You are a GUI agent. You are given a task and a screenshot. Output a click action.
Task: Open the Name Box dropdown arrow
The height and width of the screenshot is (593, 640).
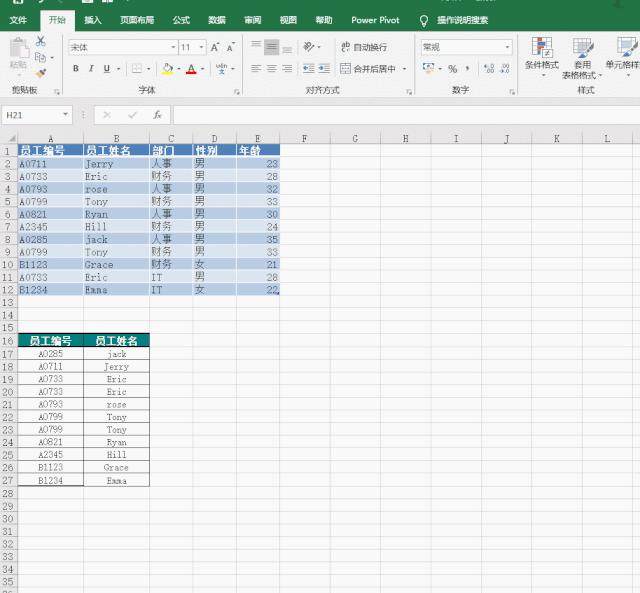[65, 115]
